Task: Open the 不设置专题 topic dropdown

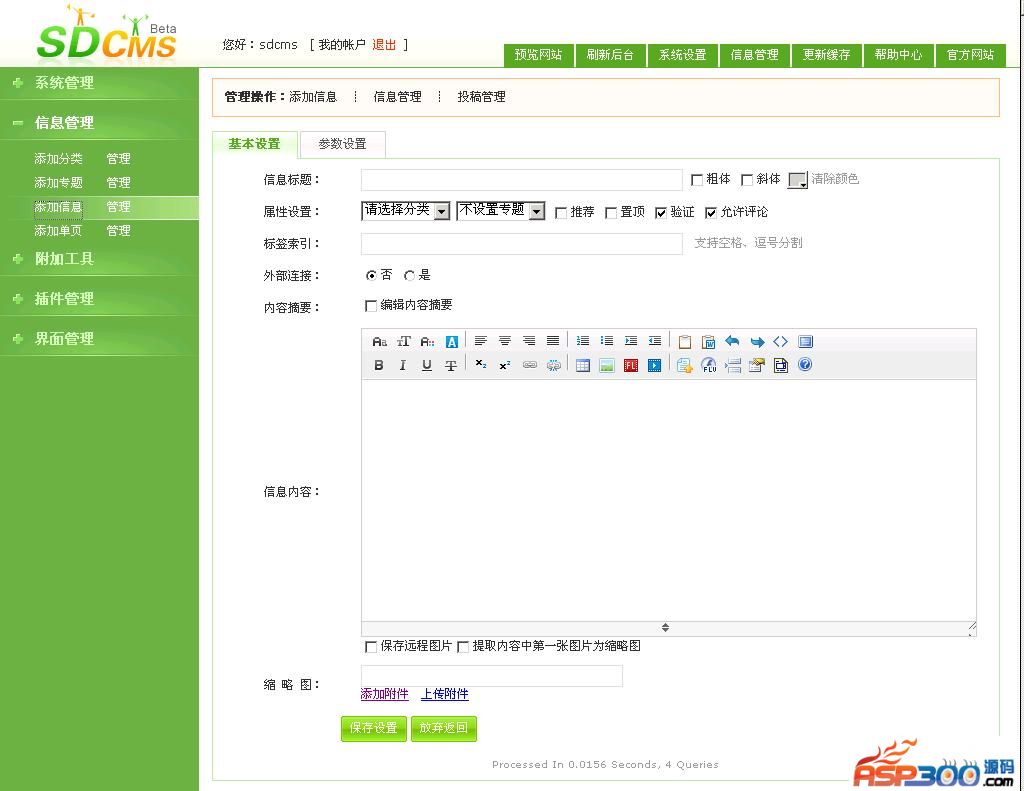Action: (x=500, y=210)
